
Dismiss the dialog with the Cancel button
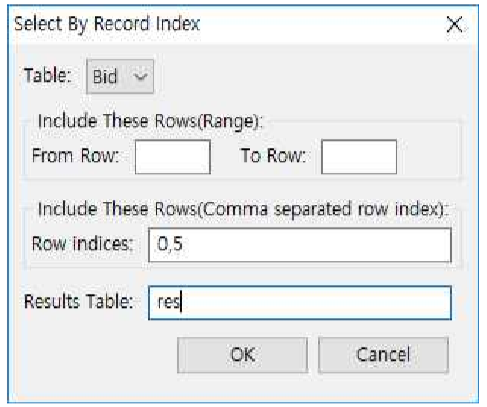(383, 355)
